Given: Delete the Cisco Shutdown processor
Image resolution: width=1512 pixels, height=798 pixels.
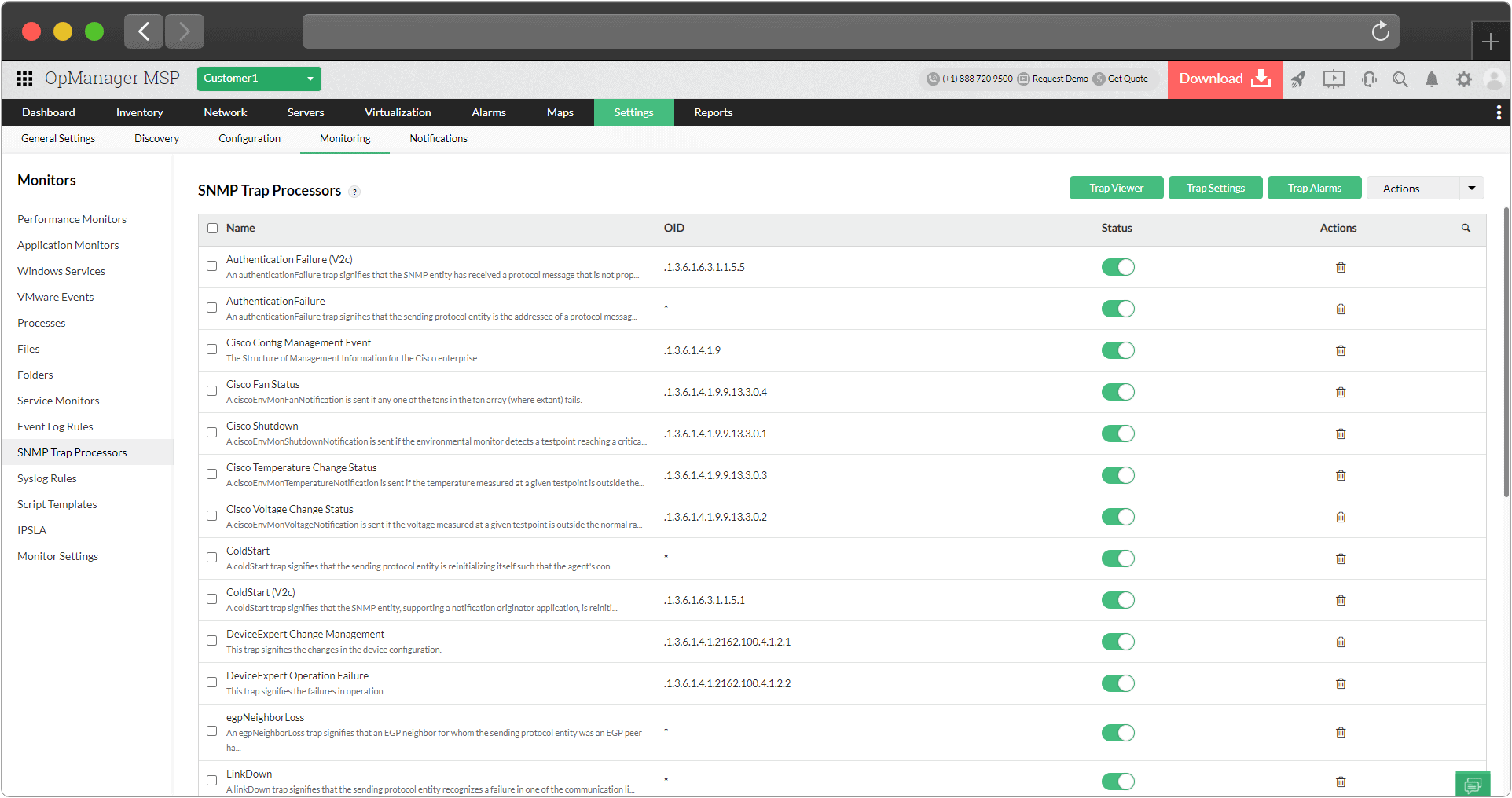Looking at the screenshot, I should 1341,434.
